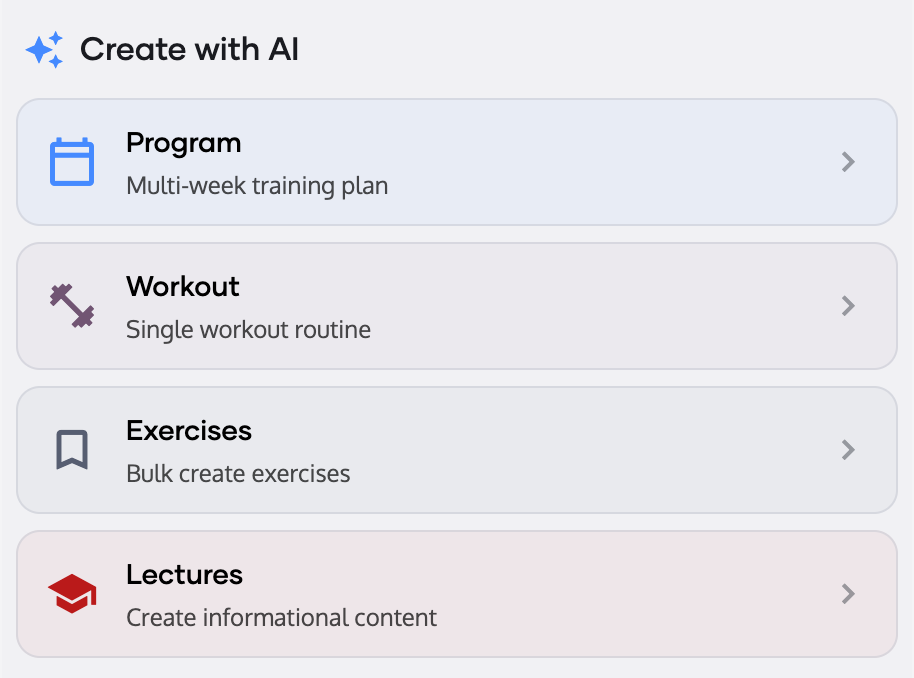Open the Lectures title

pyautogui.click(x=184, y=575)
